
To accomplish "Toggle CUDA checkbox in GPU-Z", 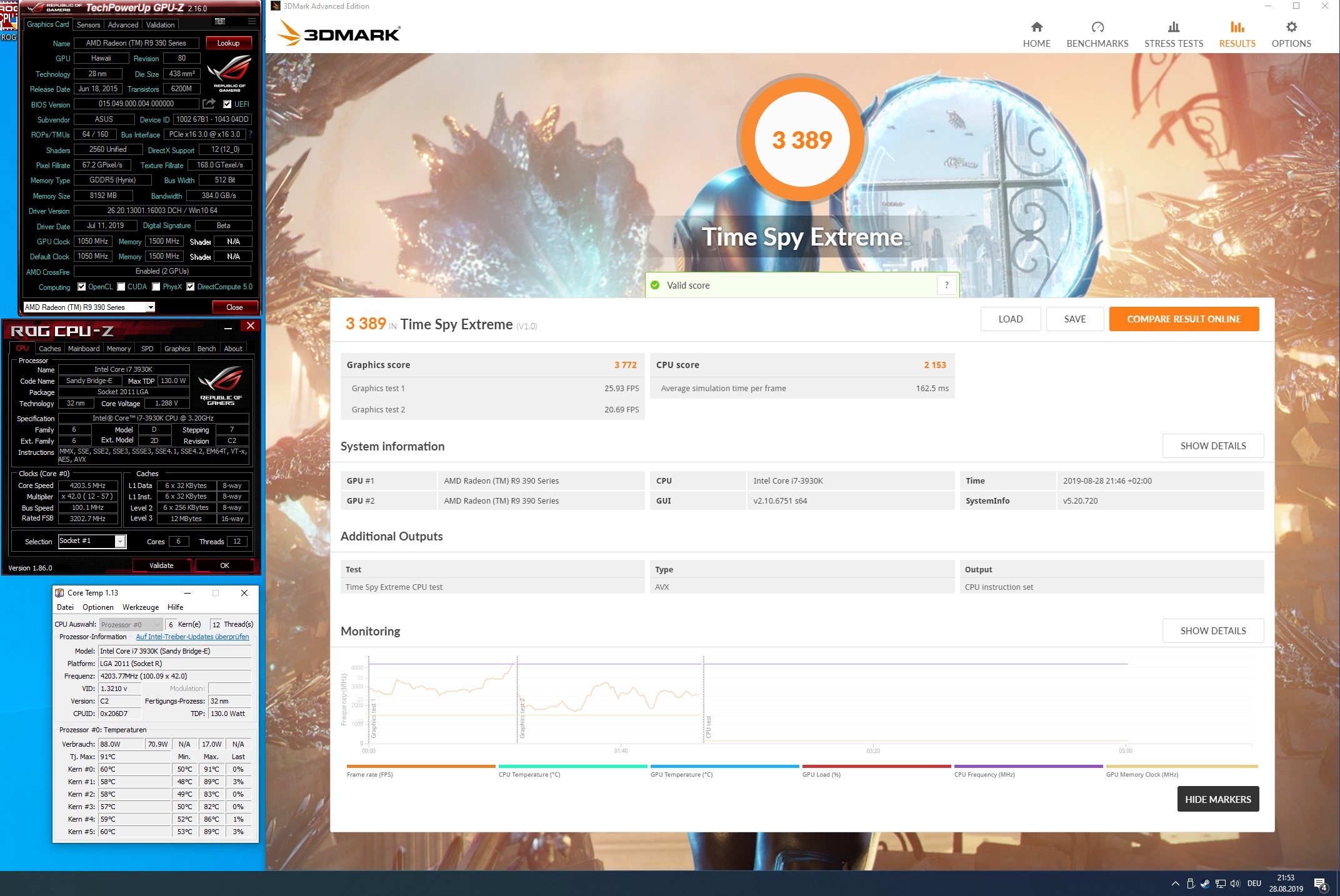I will click(x=121, y=287).
